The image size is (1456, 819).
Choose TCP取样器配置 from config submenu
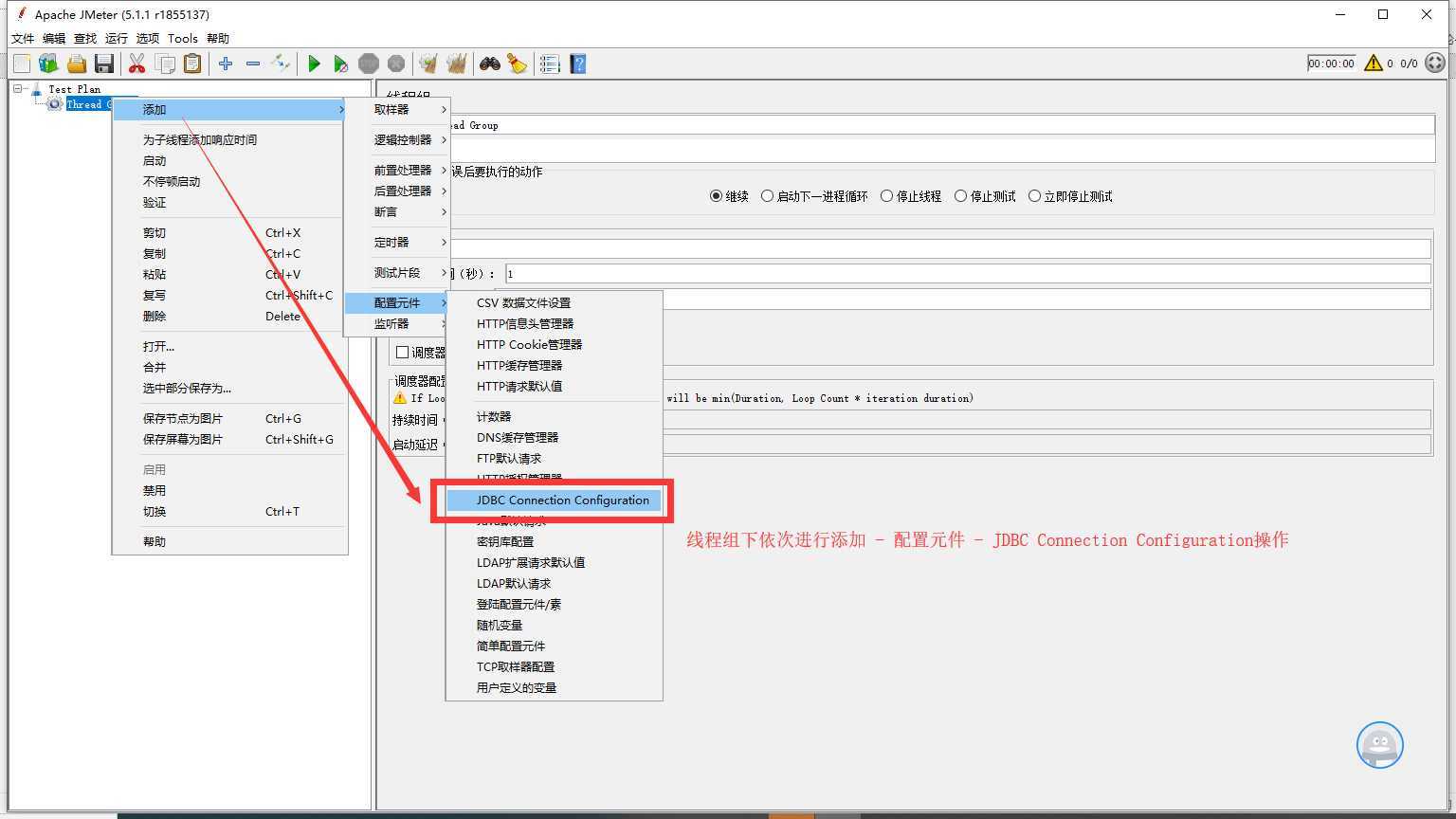(x=554, y=666)
